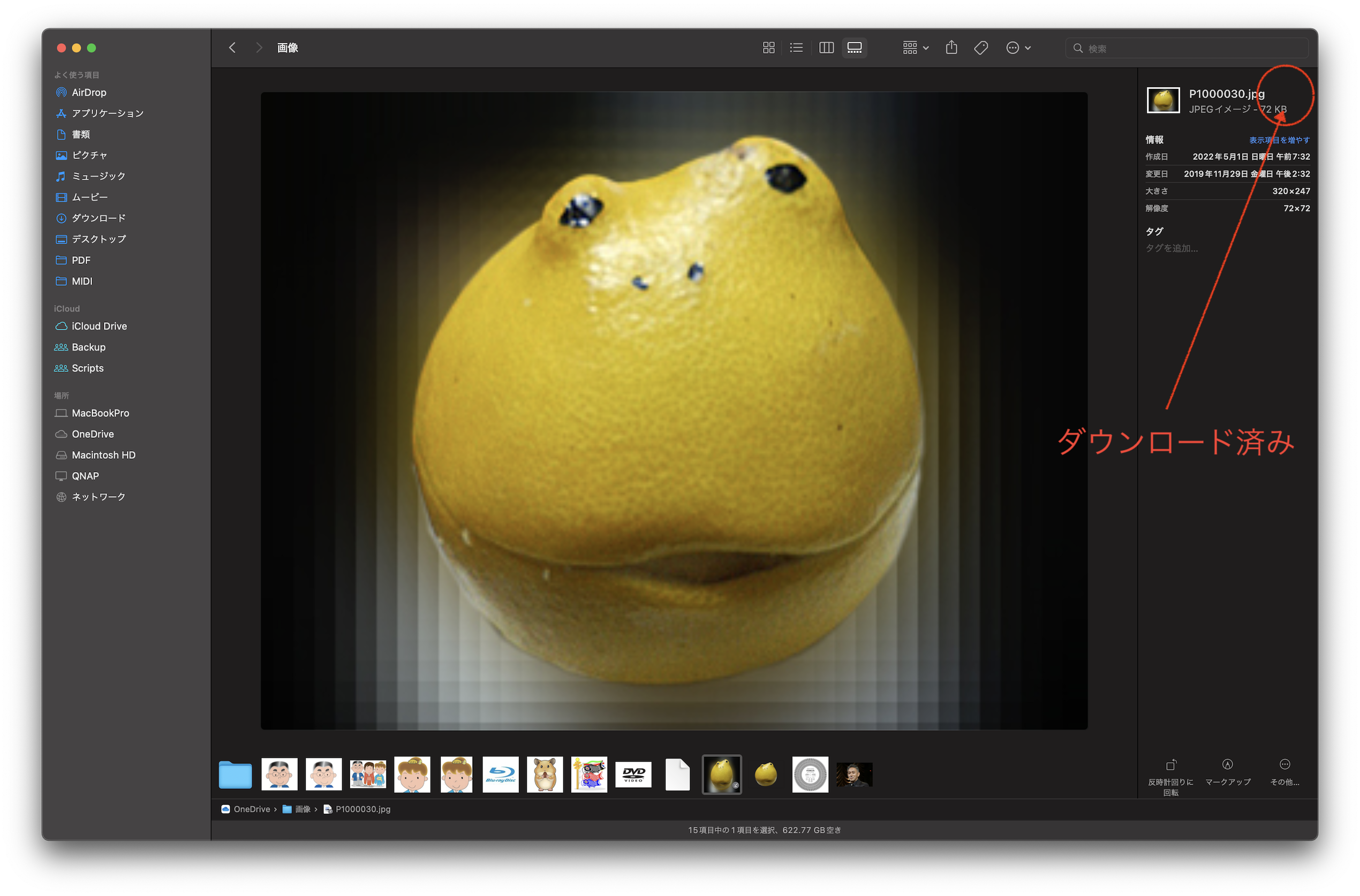
Task: Open AirDrop in the sidebar
Action: point(88,93)
